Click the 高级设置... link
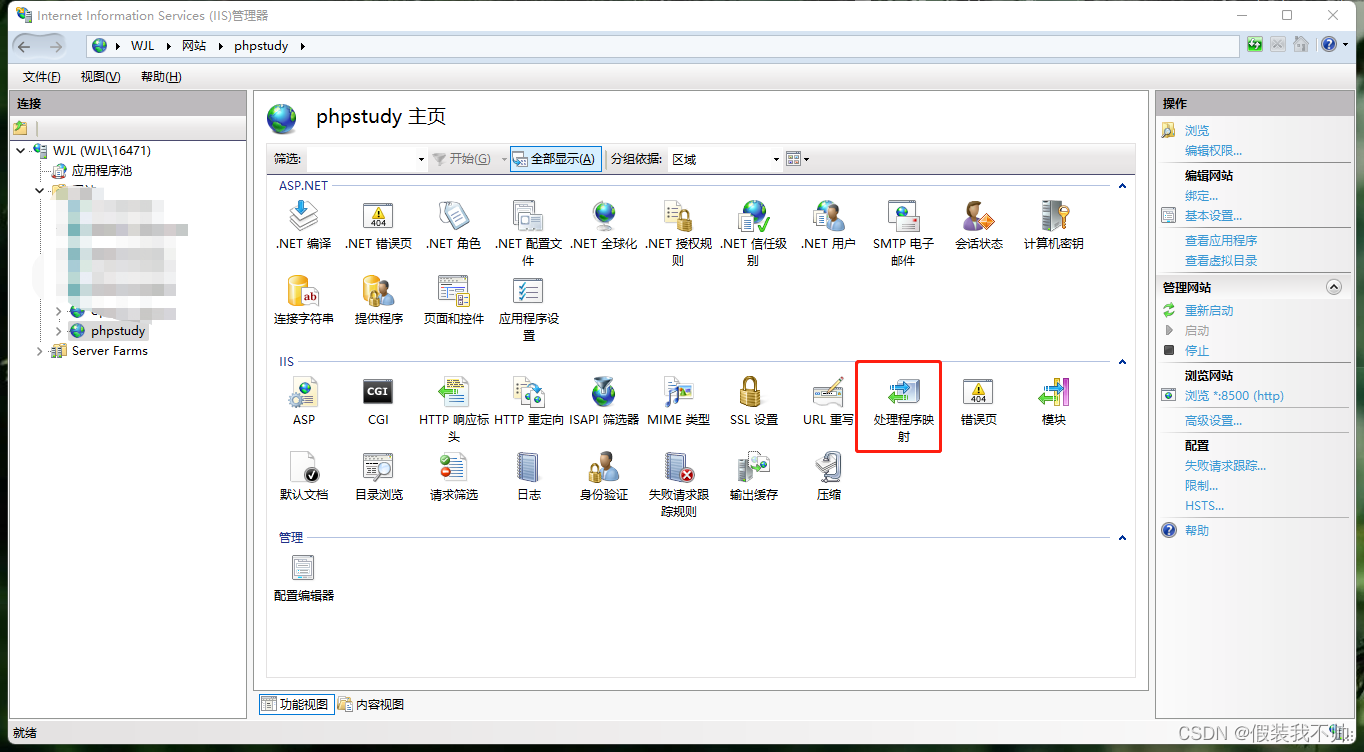 [1213, 421]
